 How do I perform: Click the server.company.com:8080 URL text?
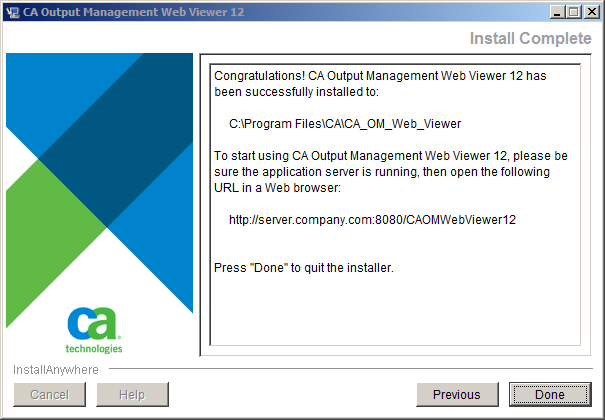click(x=372, y=220)
